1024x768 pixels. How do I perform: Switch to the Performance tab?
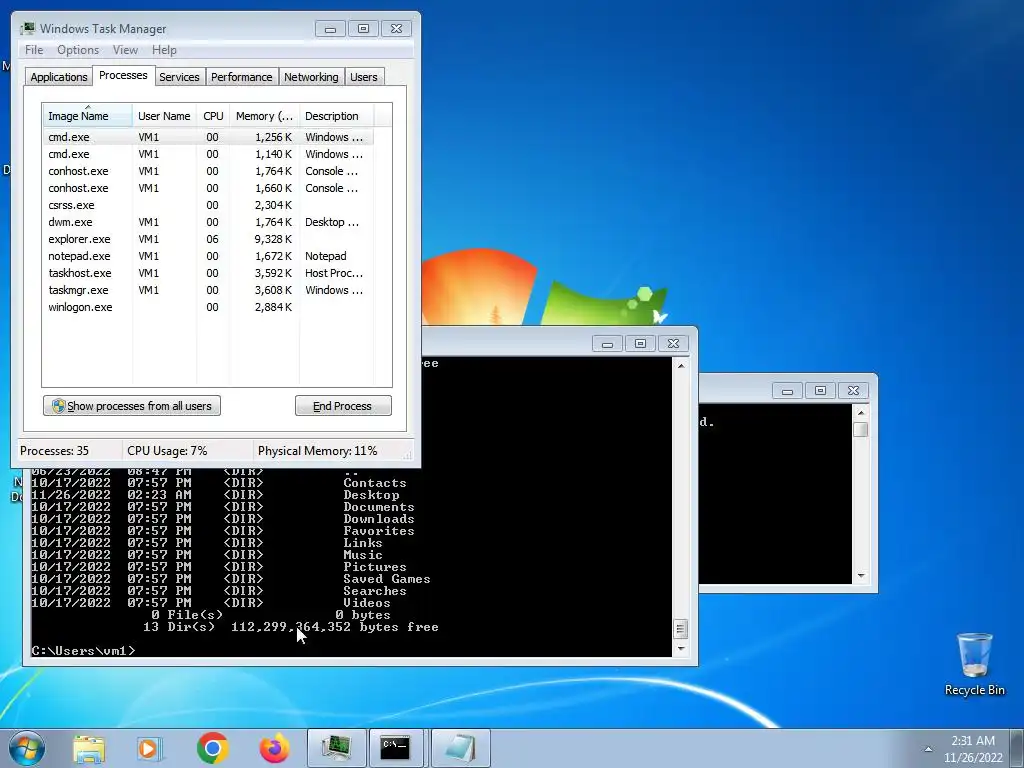point(242,77)
